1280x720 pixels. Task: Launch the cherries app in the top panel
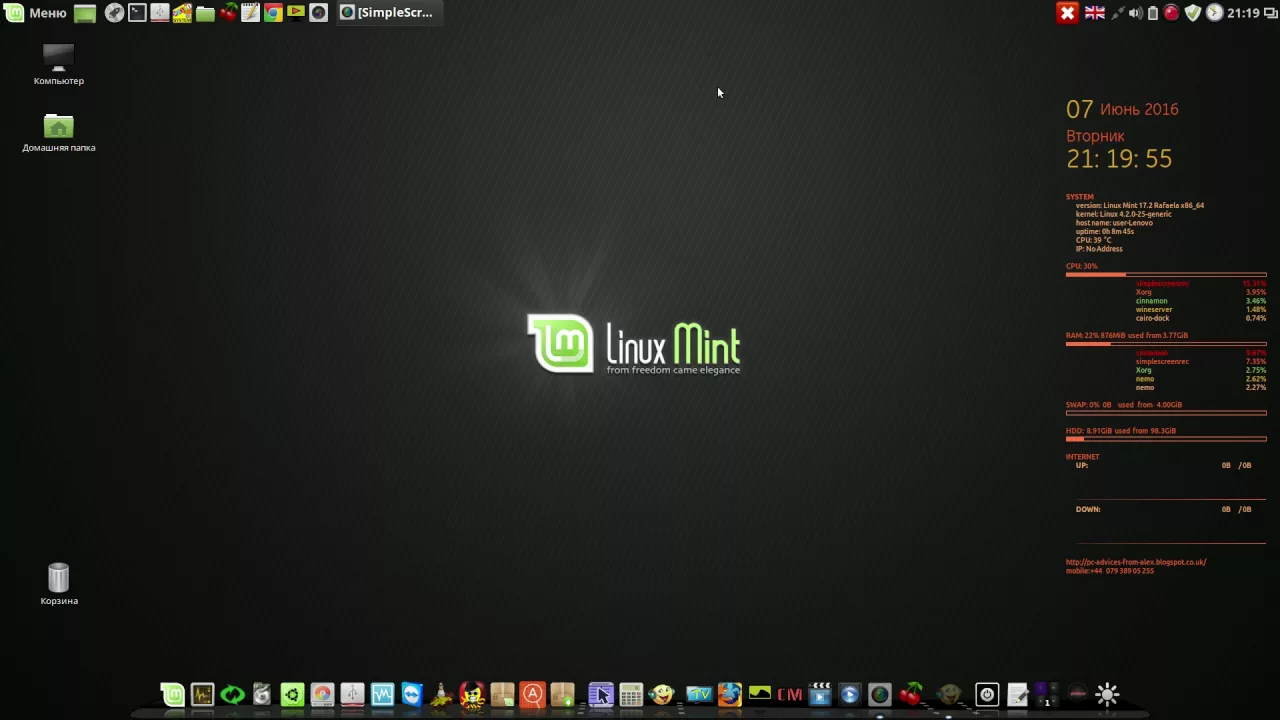pyautogui.click(x=228, y=13)
